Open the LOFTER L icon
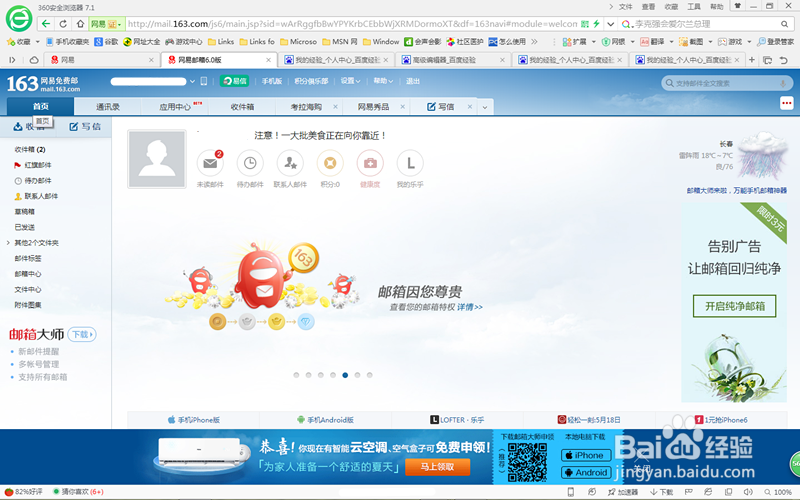The image size is (800, 500). pyautogui.click(x=410, y=163)
